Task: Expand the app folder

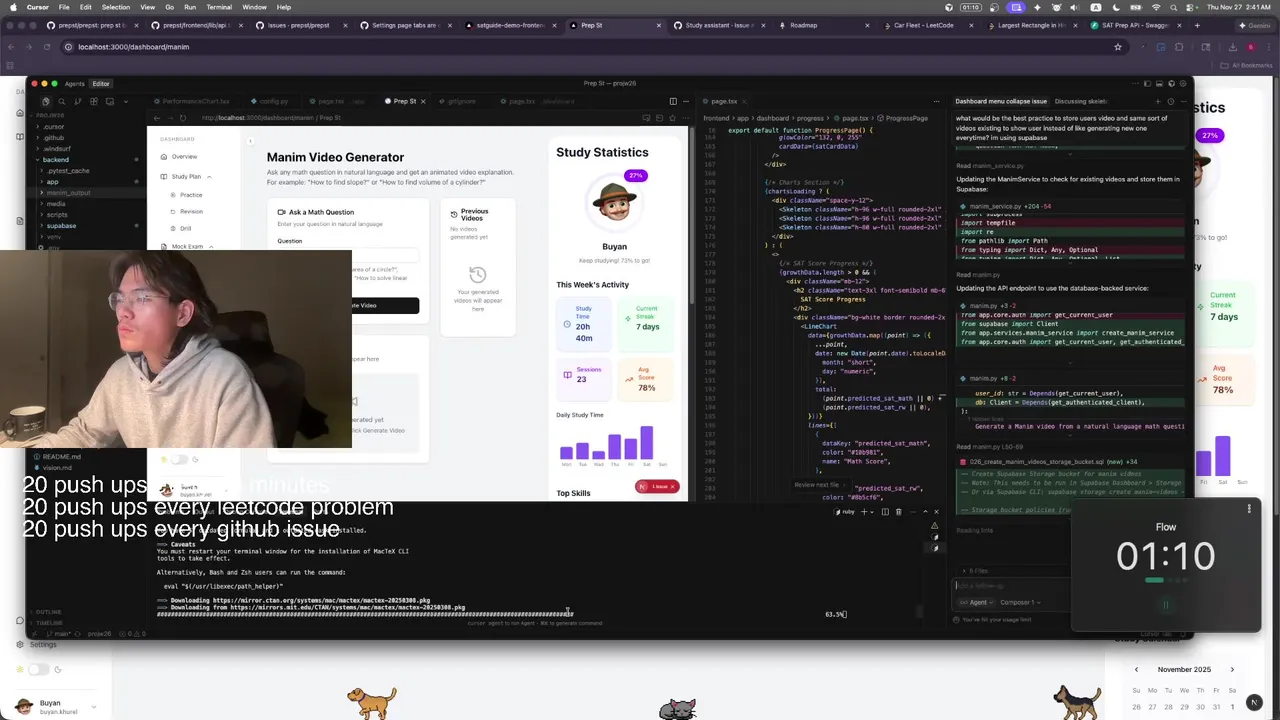Action: (52, 182)
